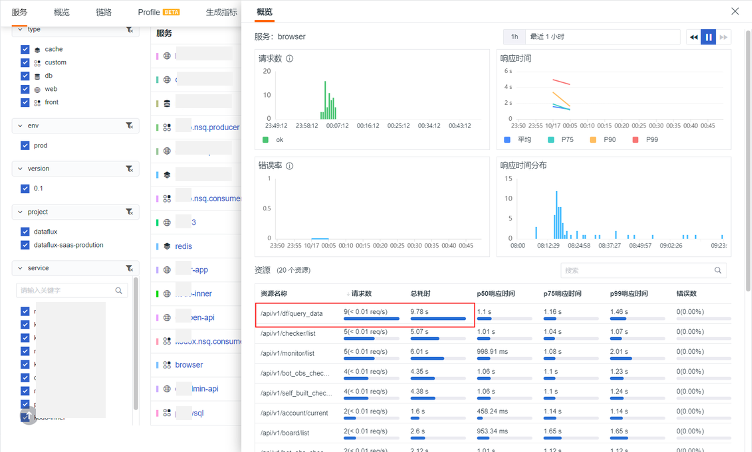Uncheck the cache type checkbox
Viewport: 752px width, 452px height.
coord(25,49)
